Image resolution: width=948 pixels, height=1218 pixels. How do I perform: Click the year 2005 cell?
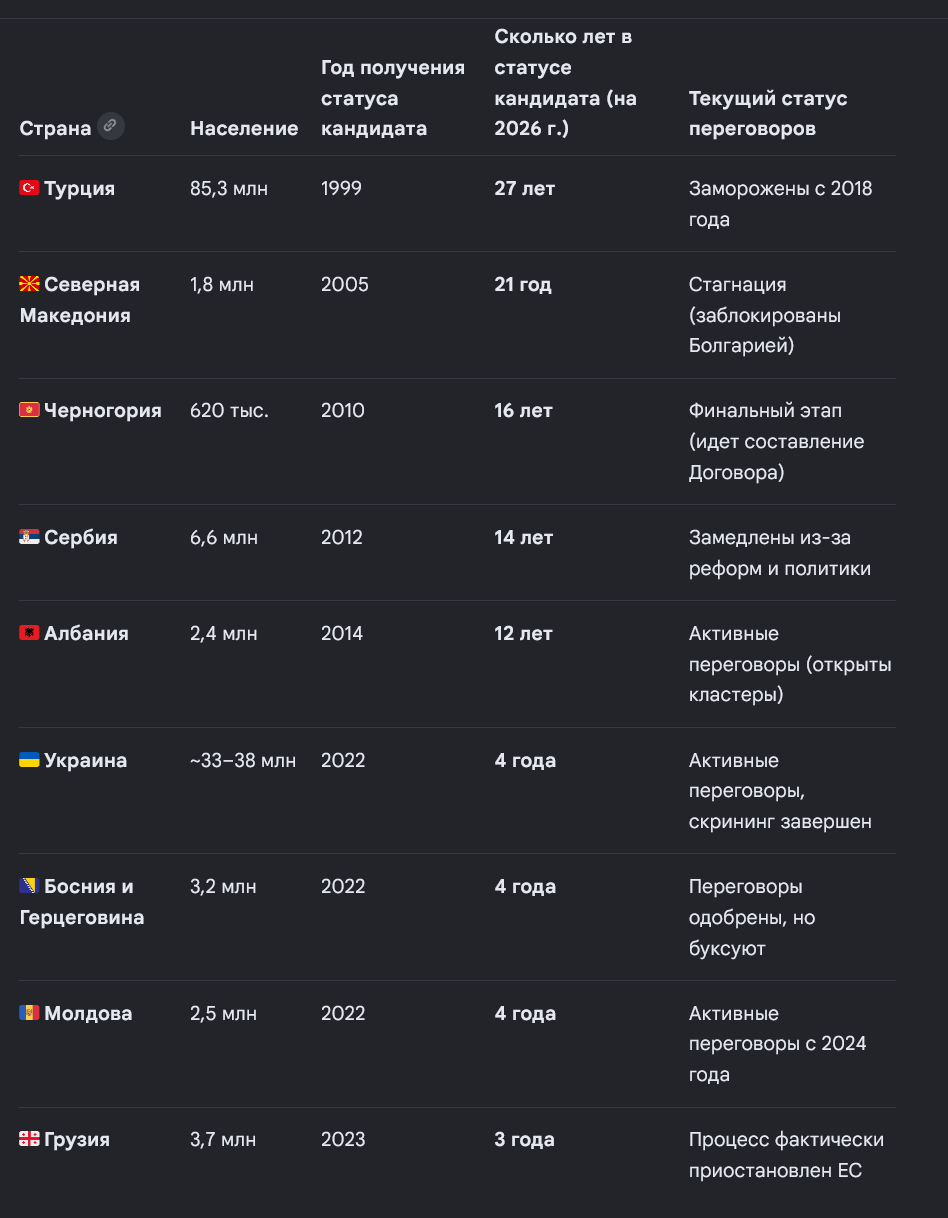pos(345,284)
